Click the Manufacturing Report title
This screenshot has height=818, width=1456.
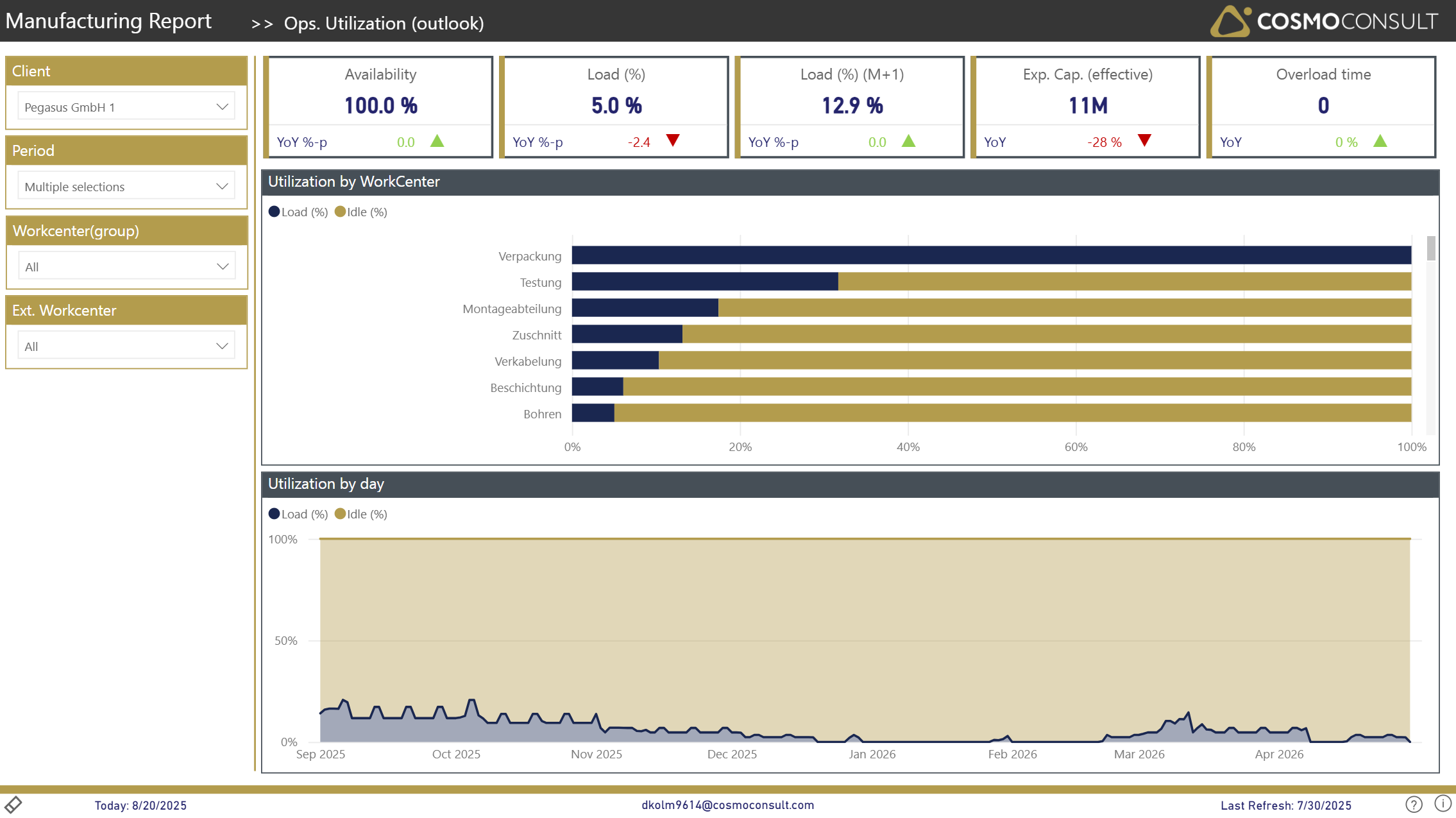pyautogui.click(x=108, y=21)
